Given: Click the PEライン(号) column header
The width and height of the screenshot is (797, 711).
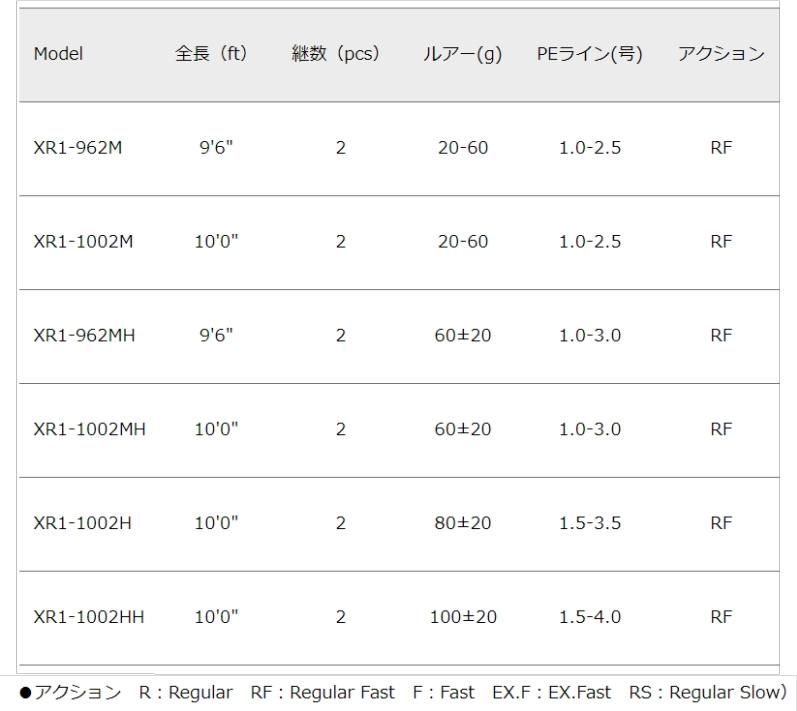Looking at the screenshot, I should coord(589,54).
